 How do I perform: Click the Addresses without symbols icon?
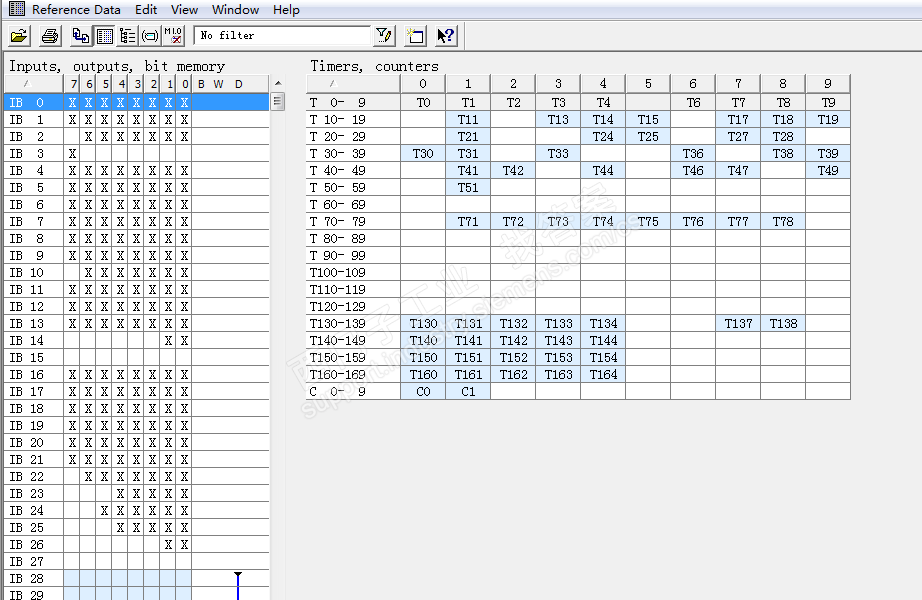tap(173, 36)
